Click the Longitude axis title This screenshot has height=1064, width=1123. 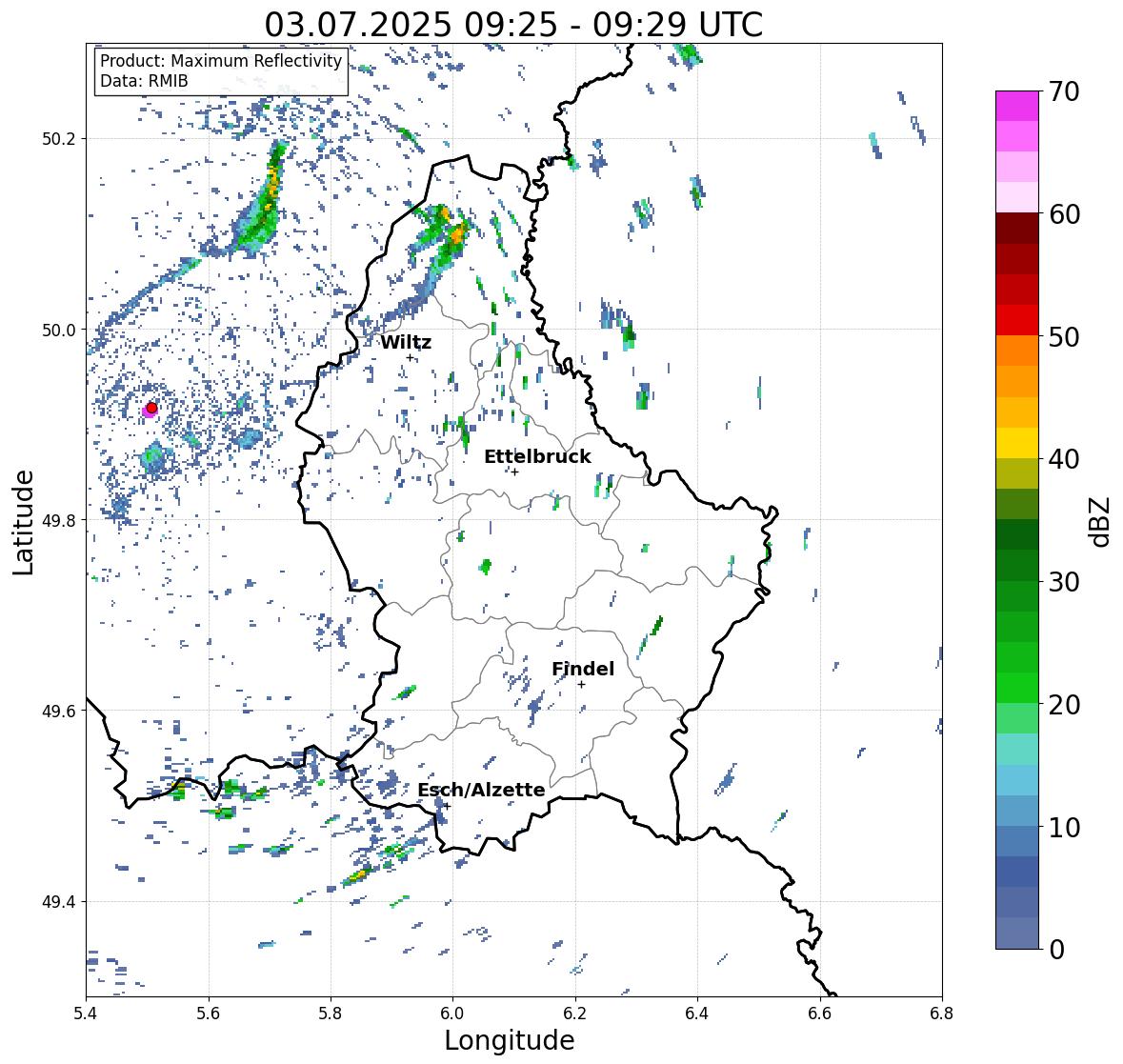[x=510, y=1040]
